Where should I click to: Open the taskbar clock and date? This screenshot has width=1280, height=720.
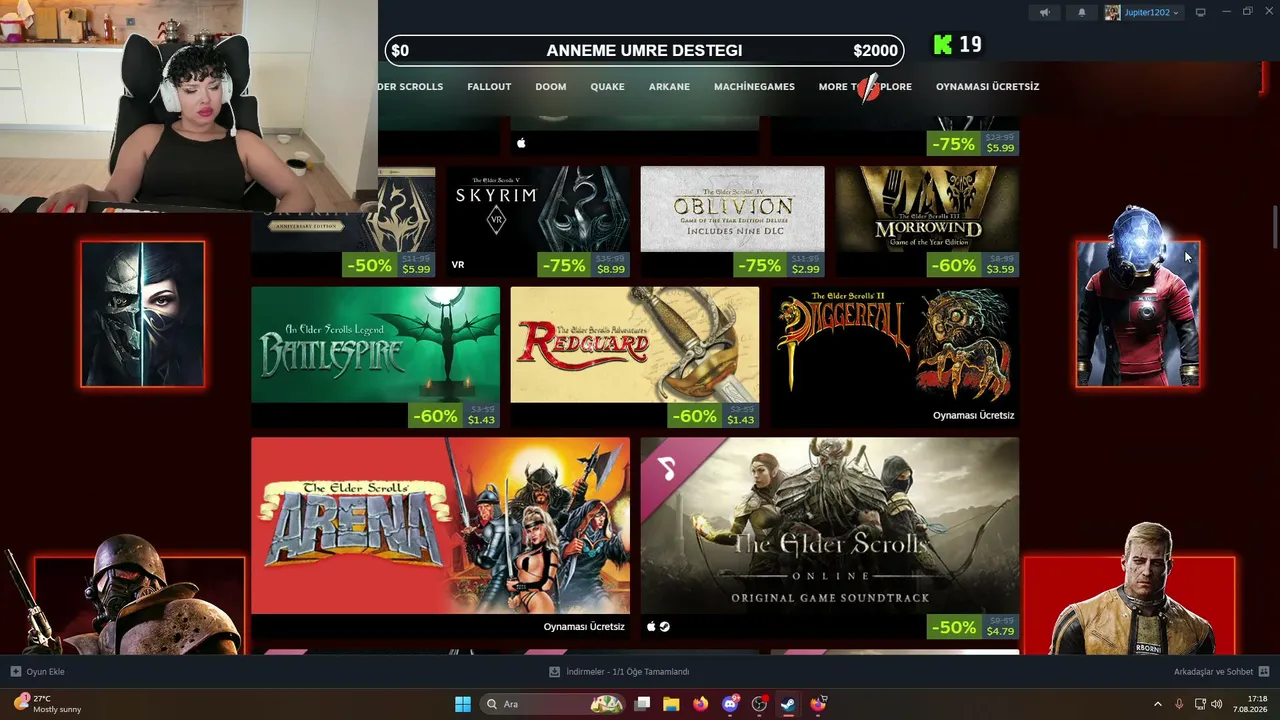[1250, 704]
